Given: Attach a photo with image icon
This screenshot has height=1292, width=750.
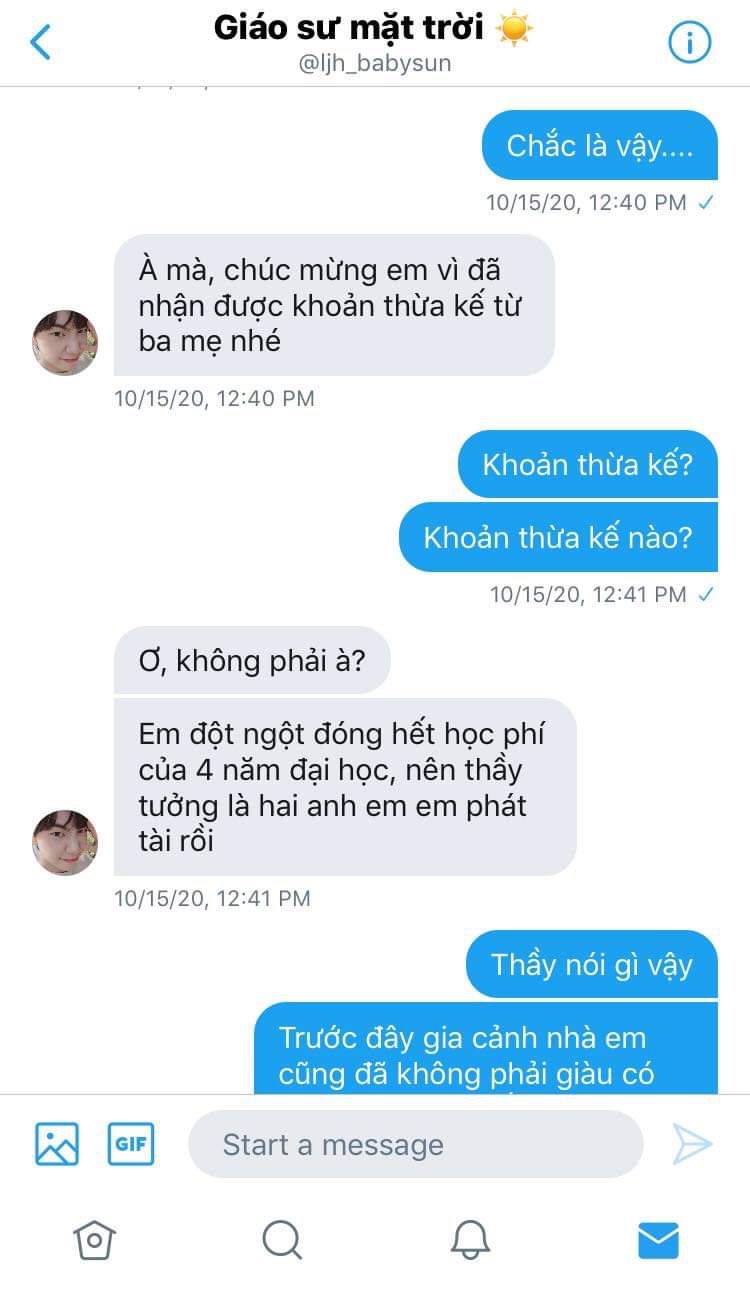Looking at the screenshot, I should [x=57, y=1144].
